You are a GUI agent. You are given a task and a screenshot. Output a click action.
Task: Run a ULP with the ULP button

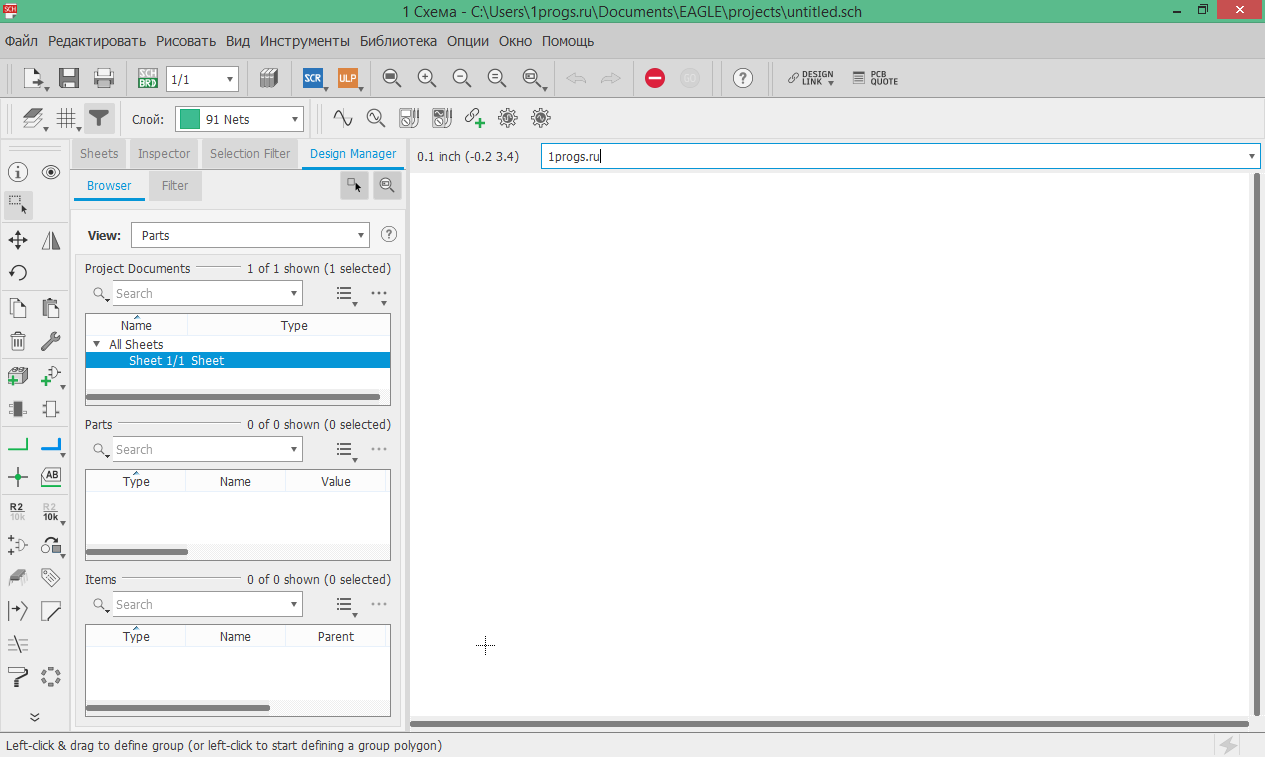coord(347,78)
